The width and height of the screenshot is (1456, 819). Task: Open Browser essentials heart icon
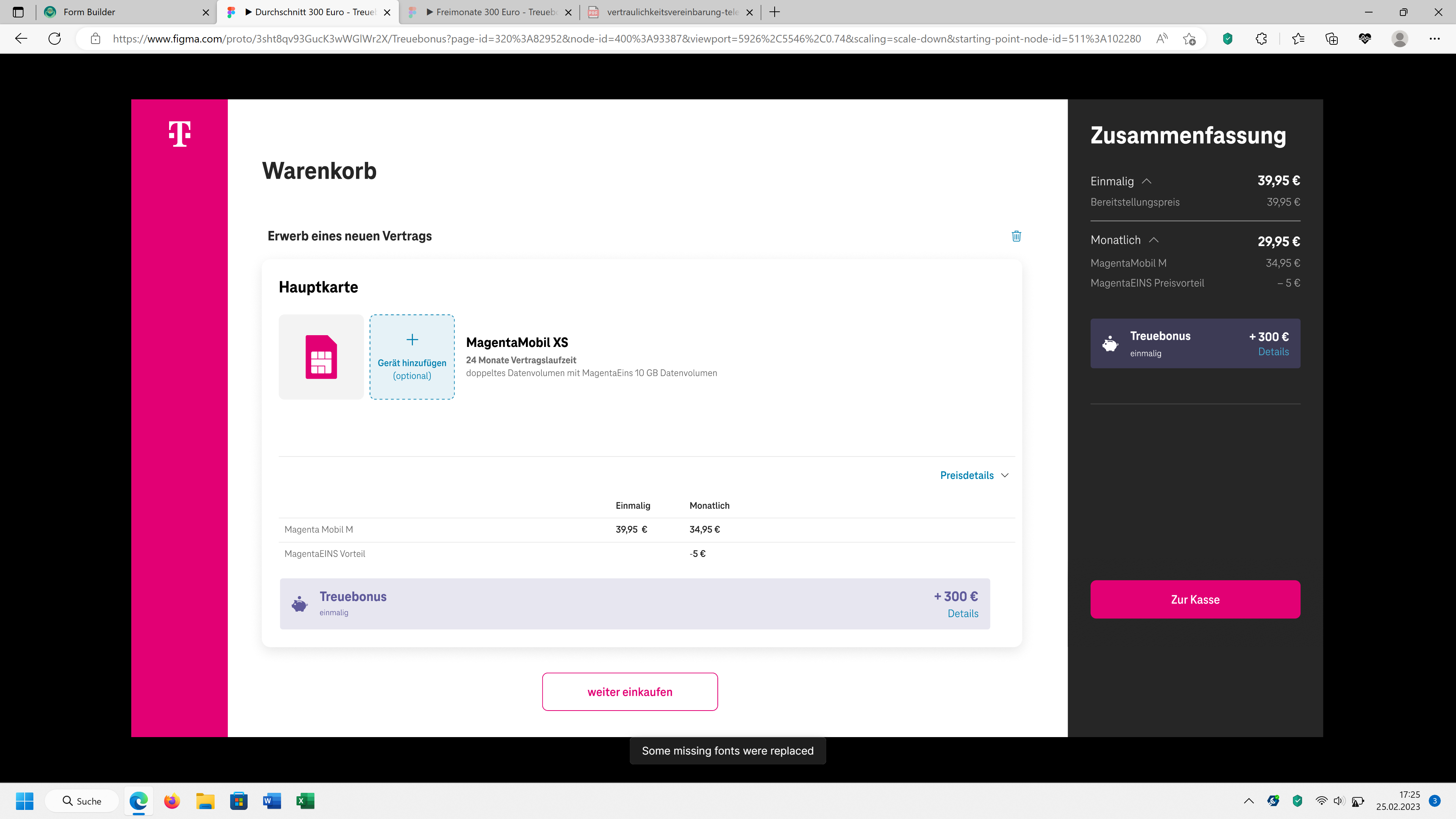click(x=1365, y=38)
